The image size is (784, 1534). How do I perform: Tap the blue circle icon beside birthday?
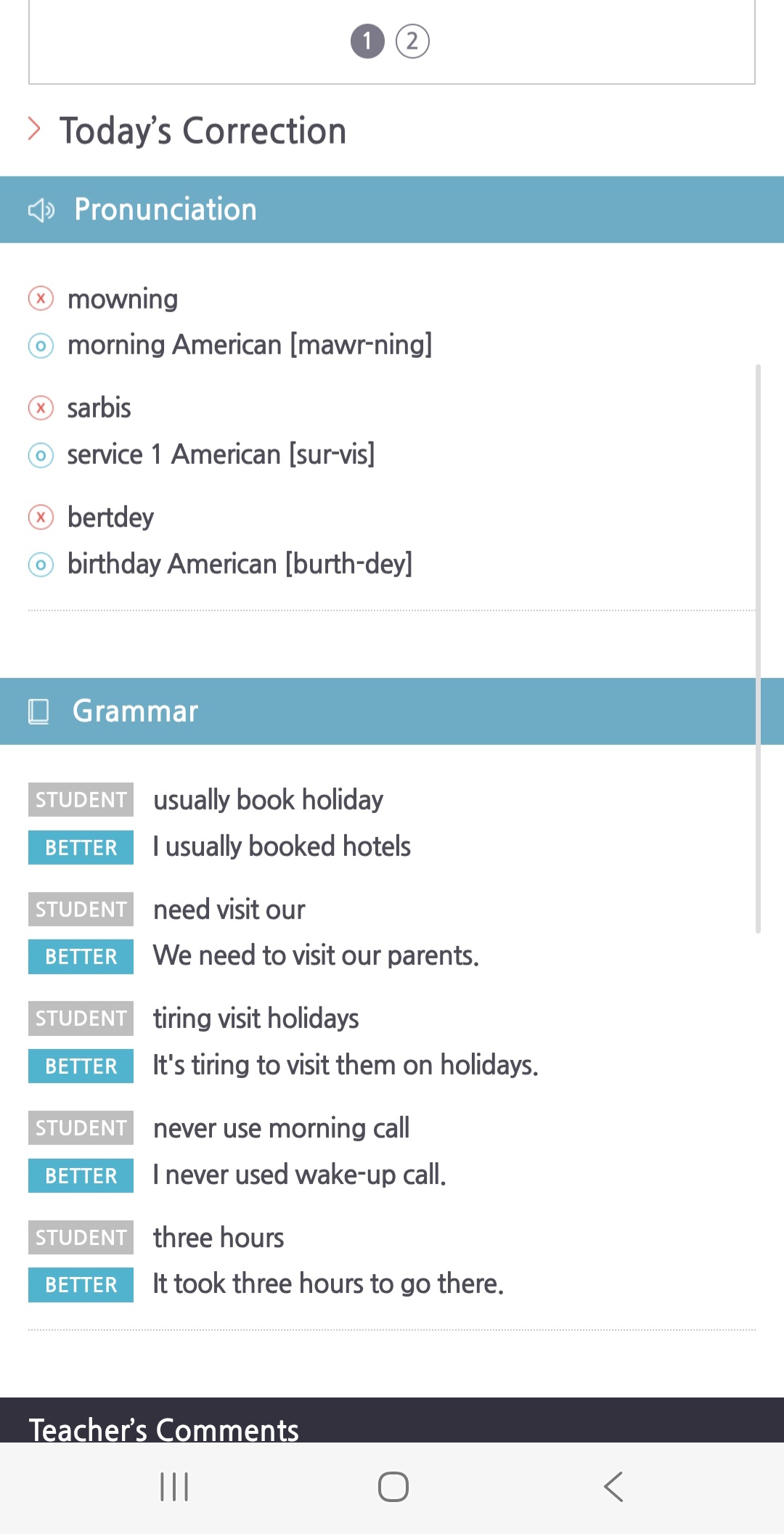[41, 565]
